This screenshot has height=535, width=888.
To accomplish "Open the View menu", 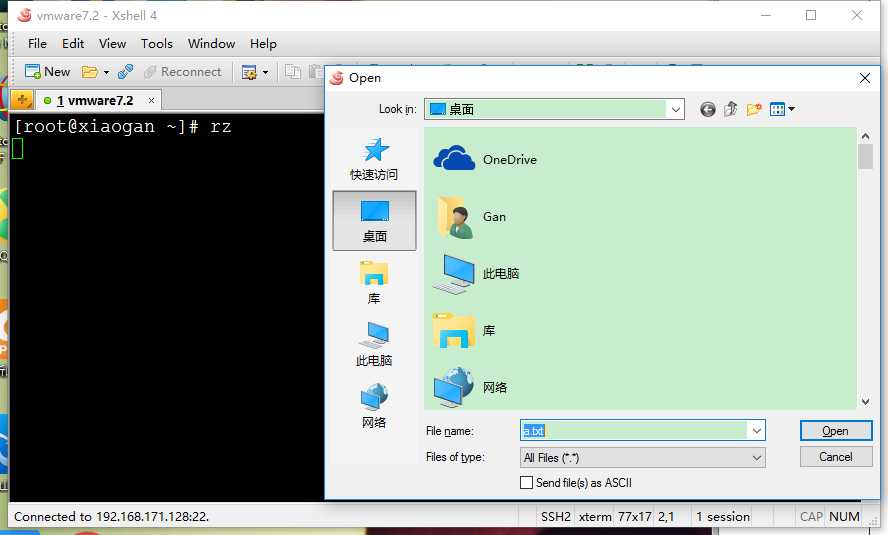I will (x=112, y=44).
